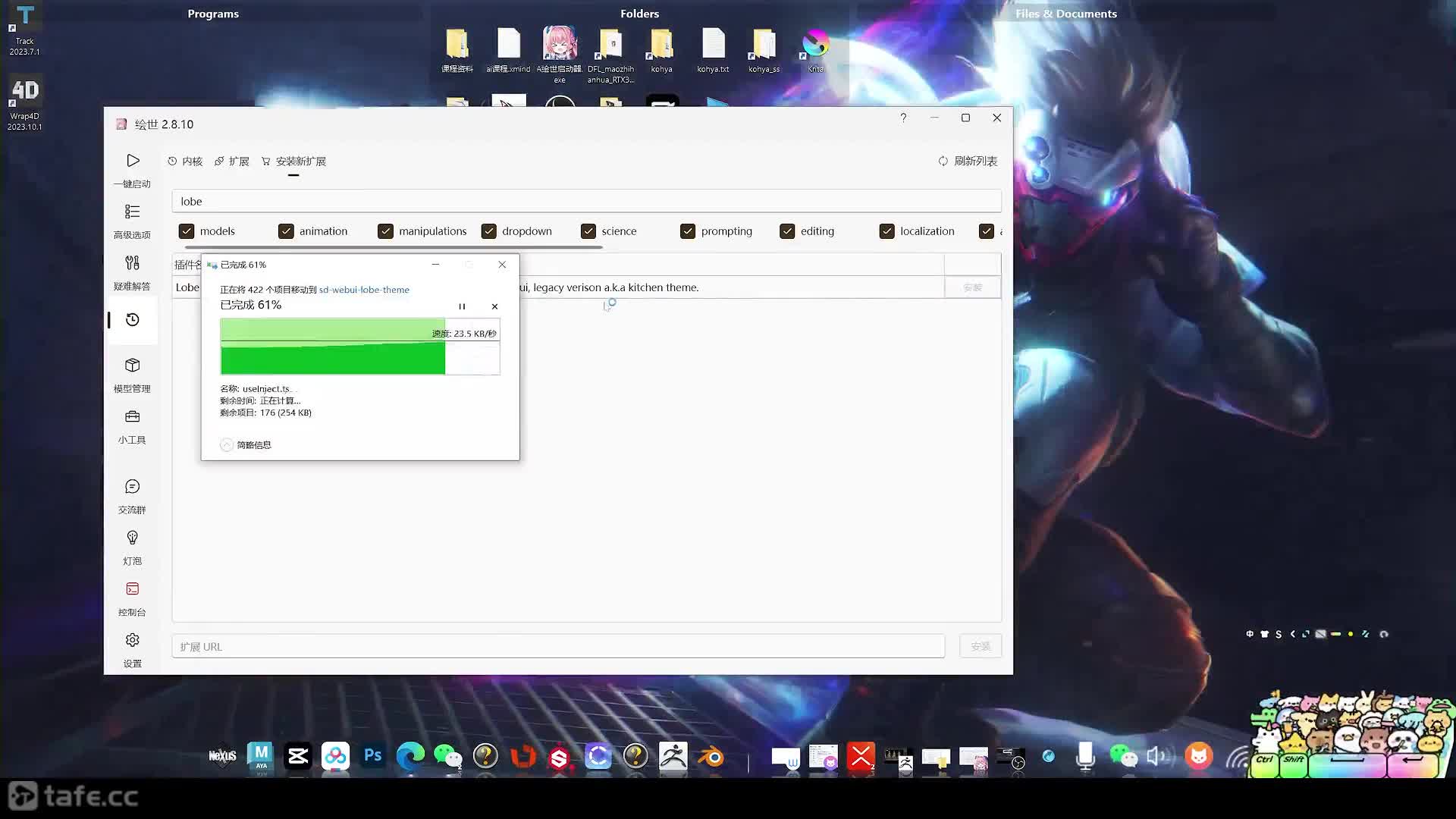This screenshot has height=819, width=1456.
Task: Pause the file transfer in progress dialog
Action: pyautogui.click(x=462, y=306)
